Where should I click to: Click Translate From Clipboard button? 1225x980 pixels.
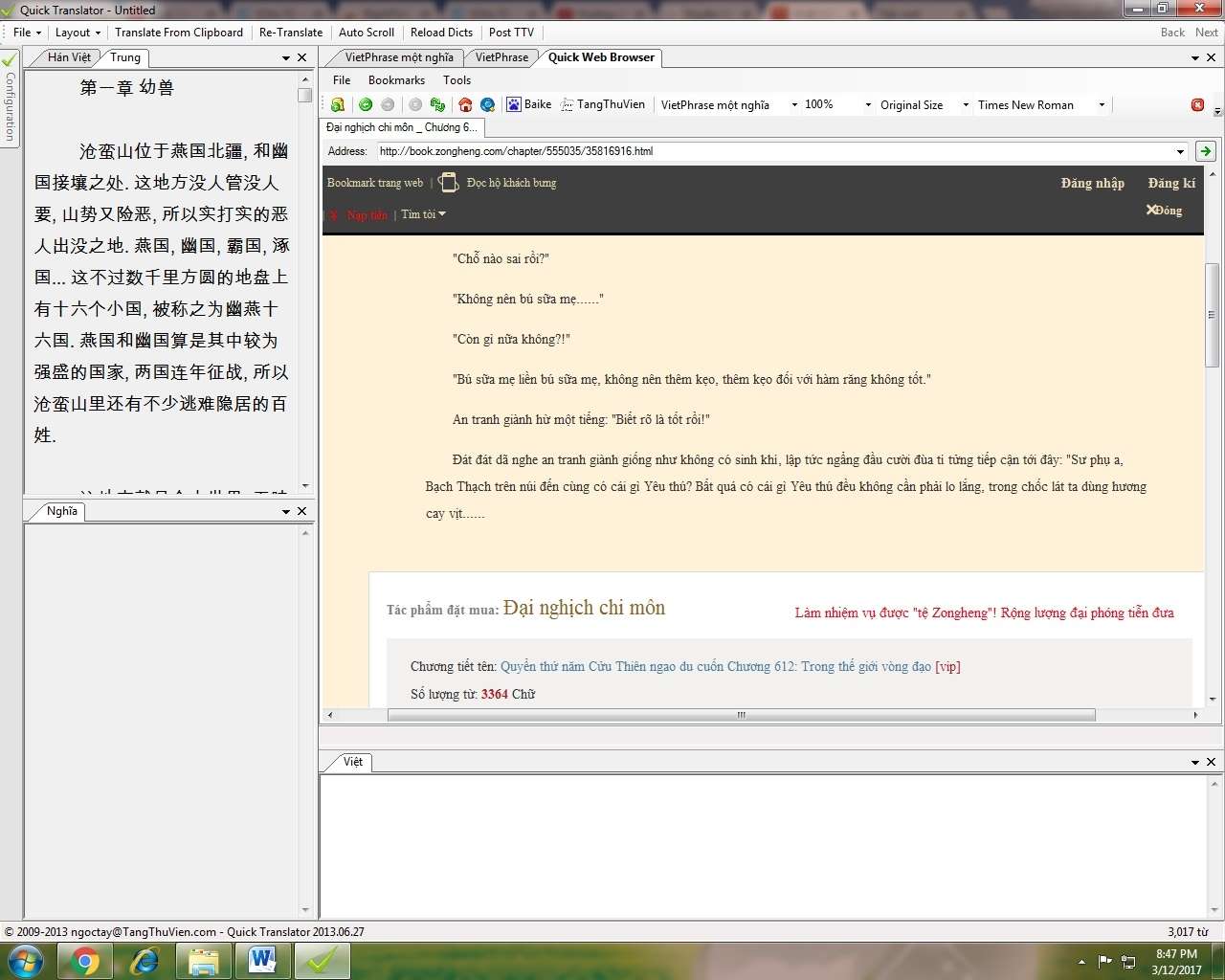tap(179, 33)
